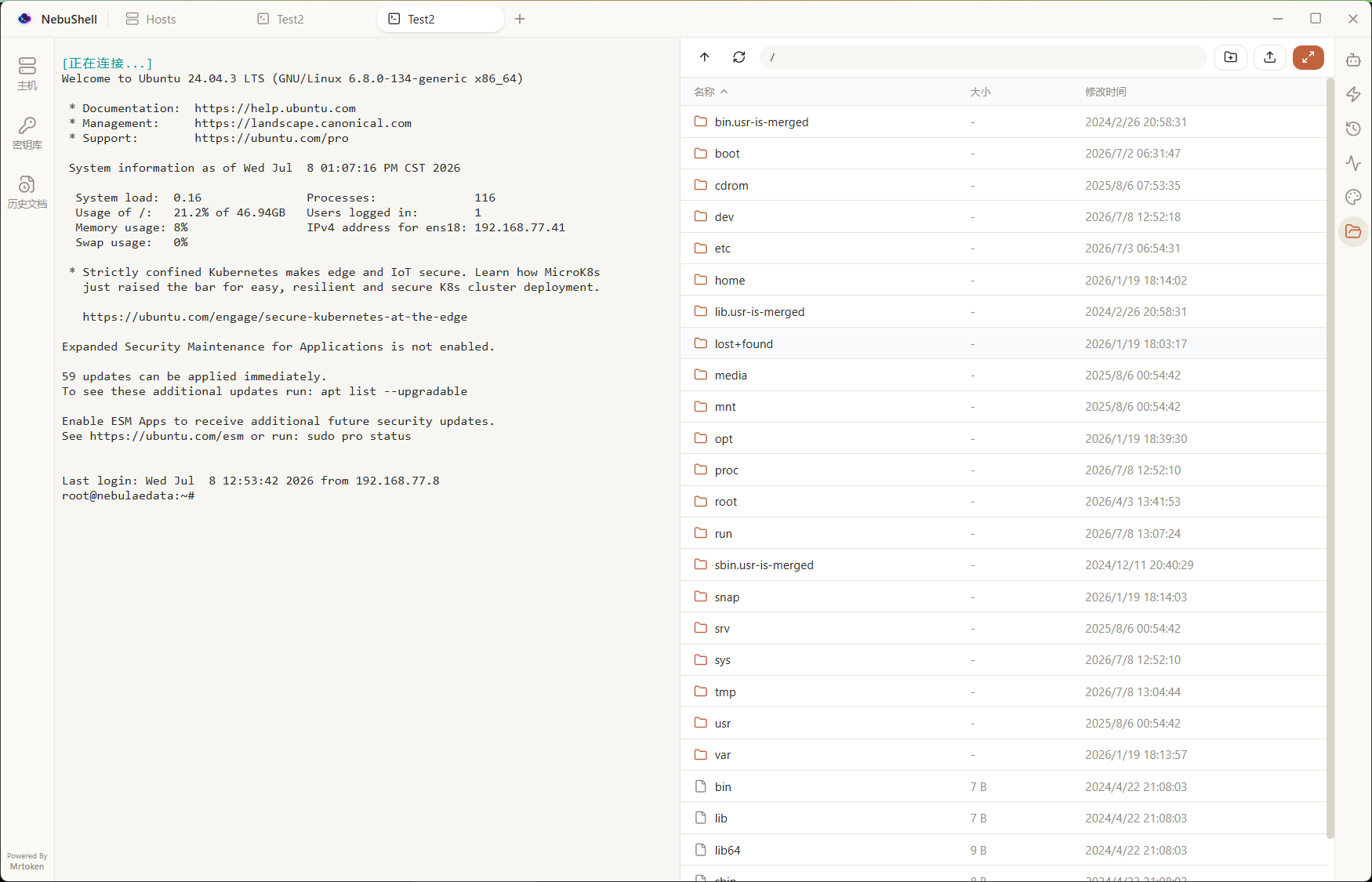Sort by 修改时间 modified time header
1372x882 pixels.
pos(1105,92)
